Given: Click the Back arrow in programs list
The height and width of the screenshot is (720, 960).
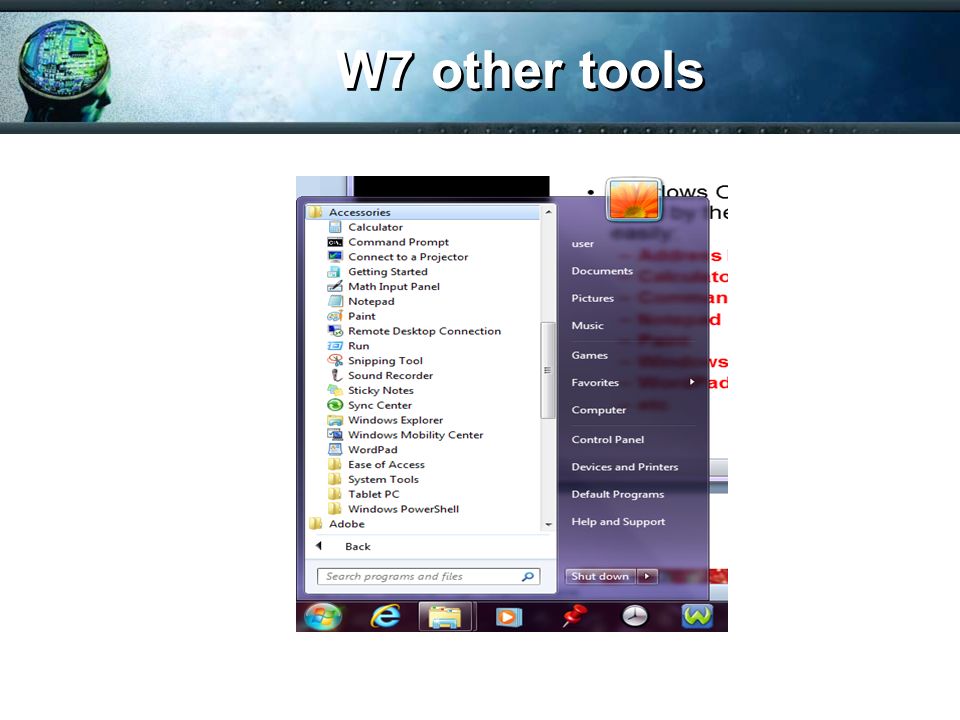Looking at the screenshot, I should coord(319,546).
